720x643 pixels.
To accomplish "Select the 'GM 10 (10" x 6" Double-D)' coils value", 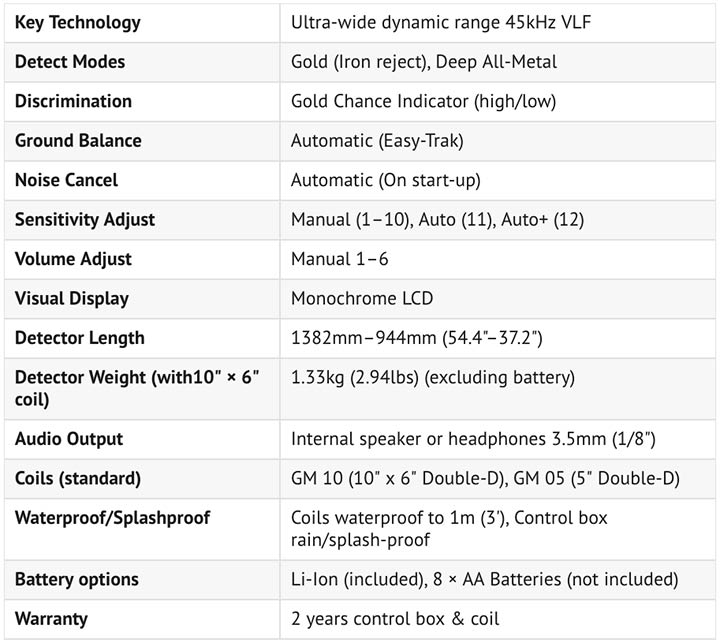I will click(397, 478).
